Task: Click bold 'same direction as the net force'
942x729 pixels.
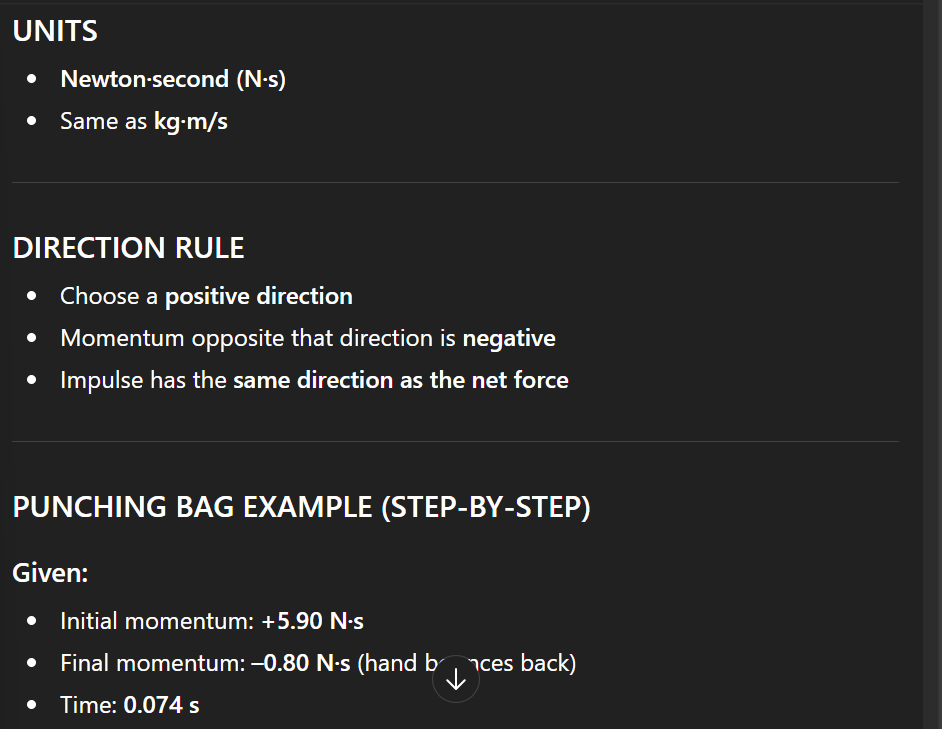Action: [400, 380]
